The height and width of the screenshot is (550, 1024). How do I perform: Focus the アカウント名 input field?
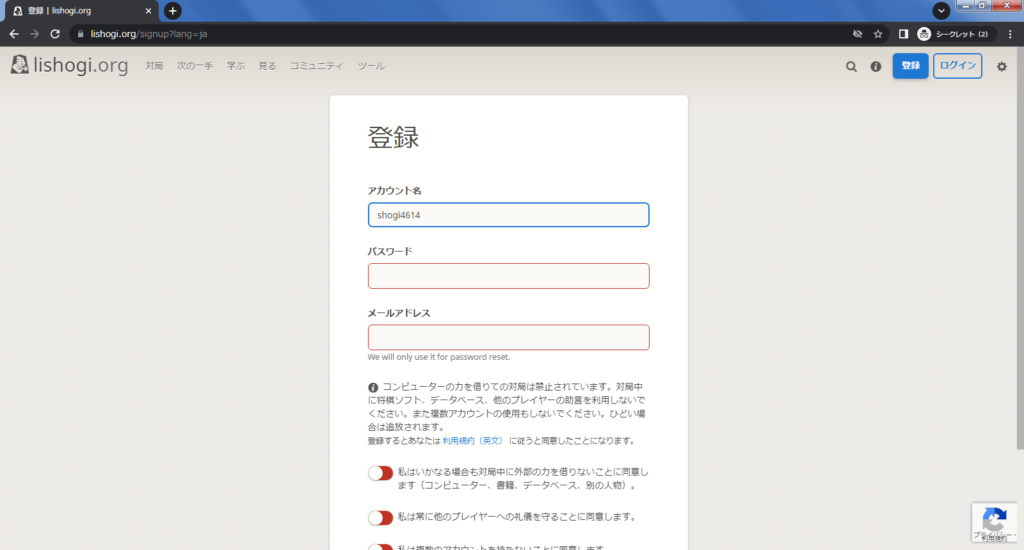pyautogui.click(x=508, y=215)
